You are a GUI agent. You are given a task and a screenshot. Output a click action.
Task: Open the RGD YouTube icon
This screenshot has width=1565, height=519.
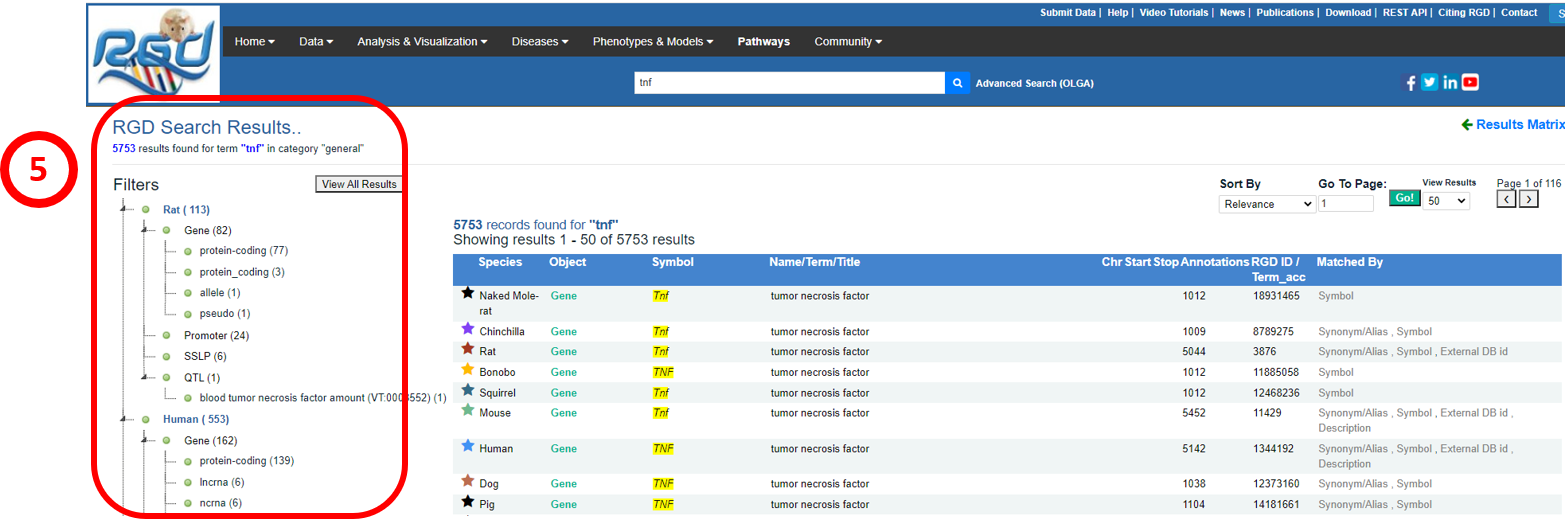click(x=1470, y=83)
